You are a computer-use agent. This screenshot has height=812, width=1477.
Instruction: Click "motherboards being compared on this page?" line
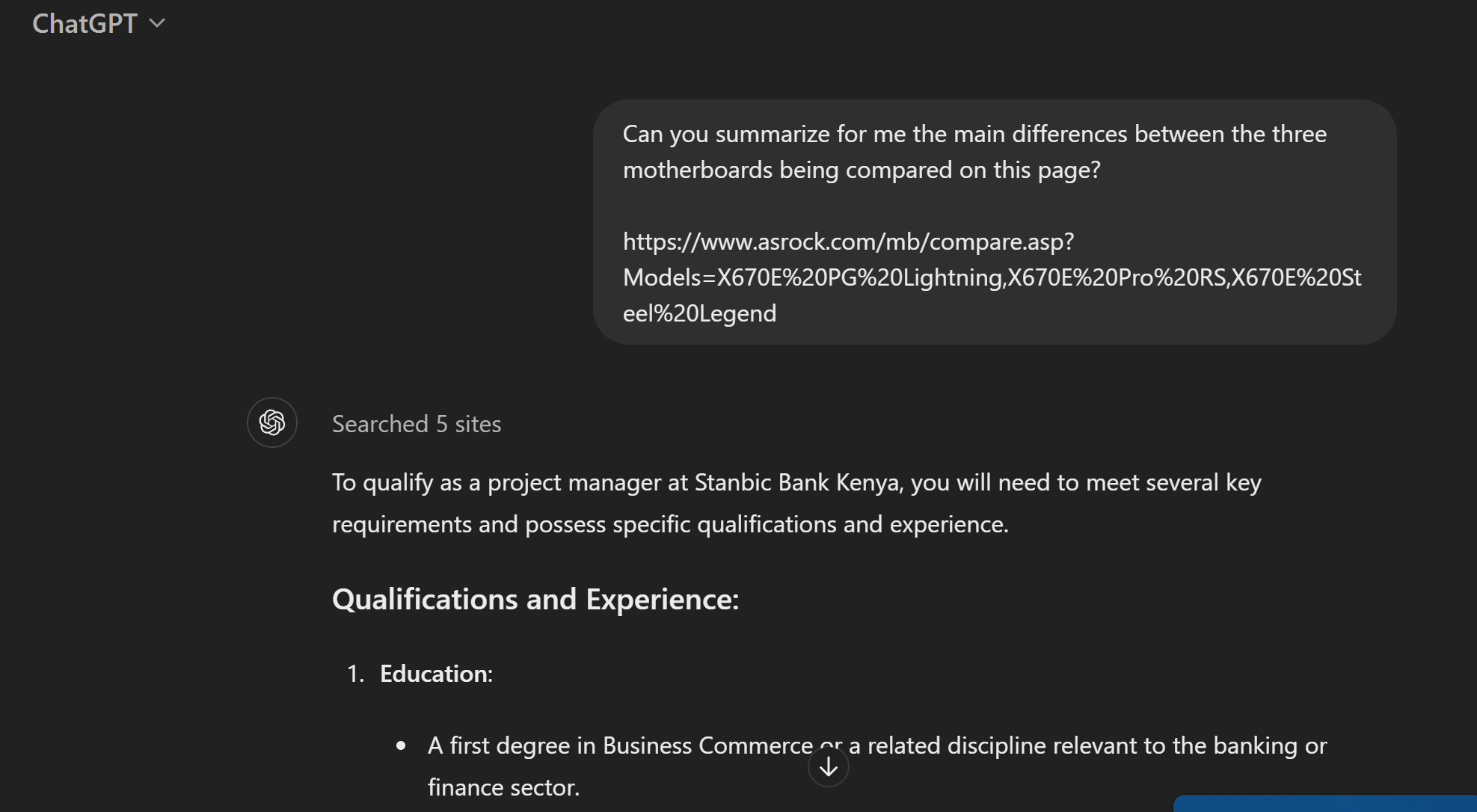(862, 170)
